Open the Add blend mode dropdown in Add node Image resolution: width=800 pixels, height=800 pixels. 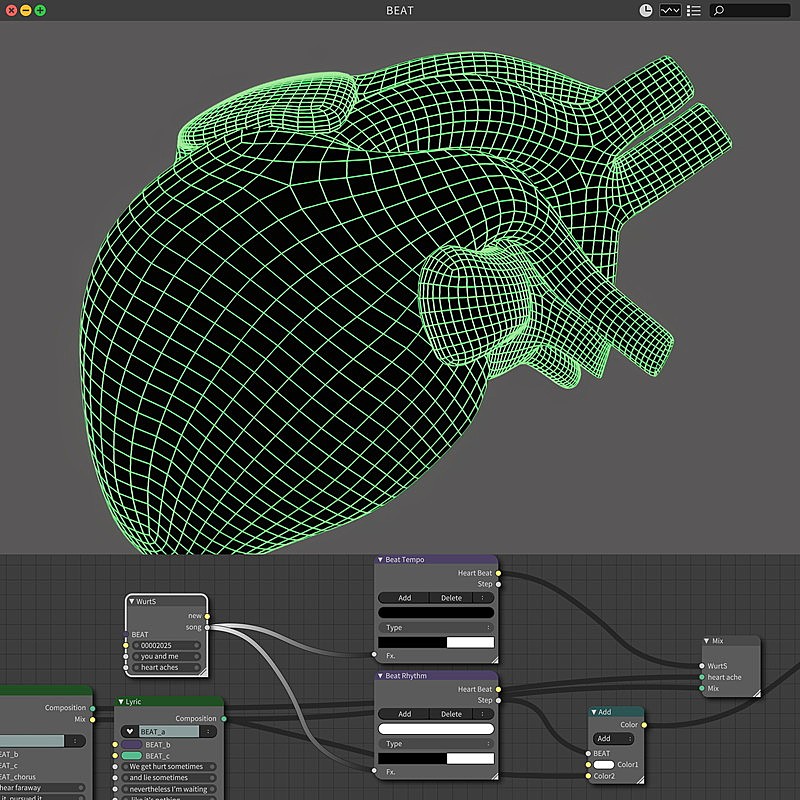click(x=613, y=739)
